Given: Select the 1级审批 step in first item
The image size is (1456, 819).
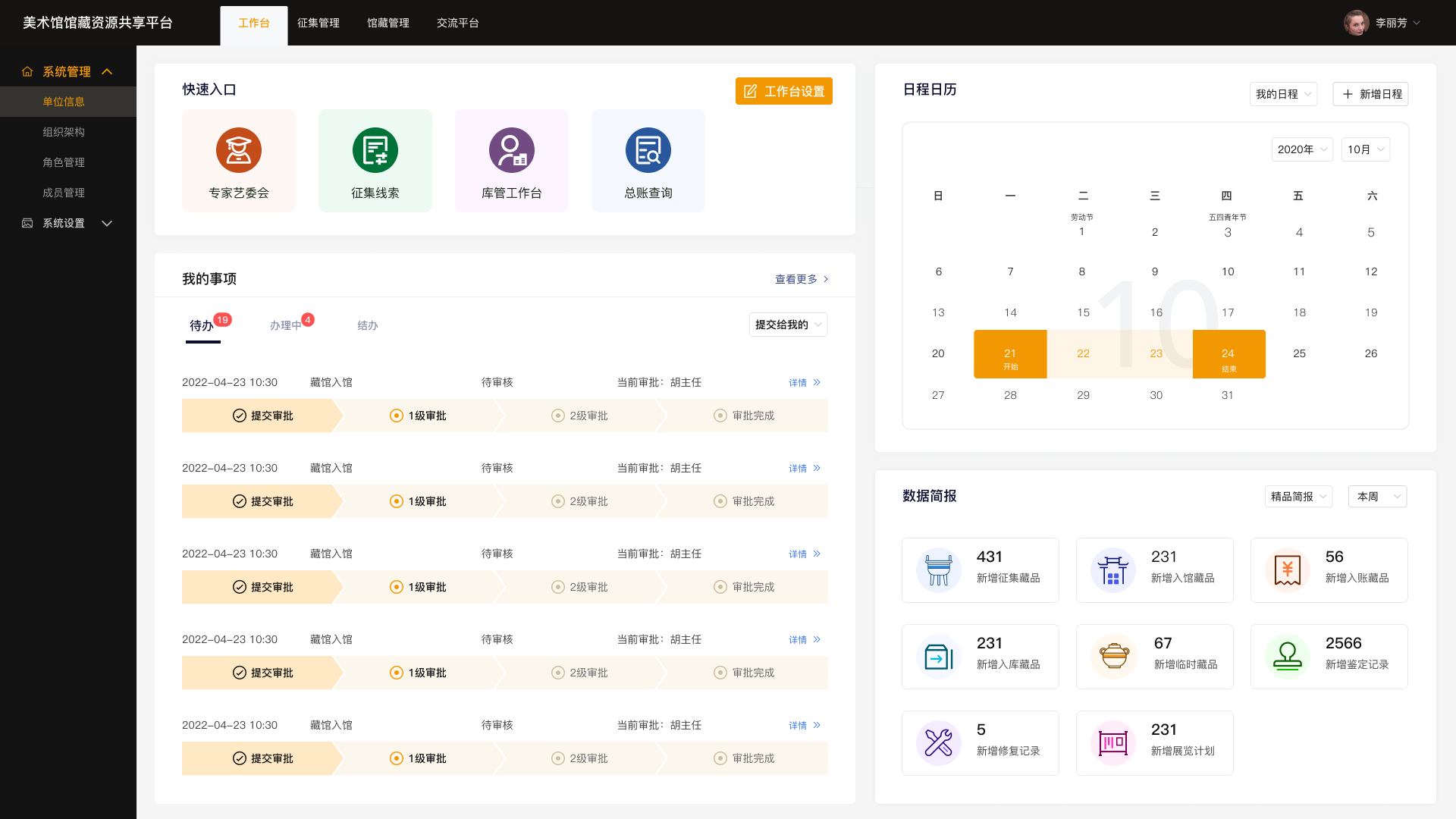Looking at the screenshot, I should (418, 416).
